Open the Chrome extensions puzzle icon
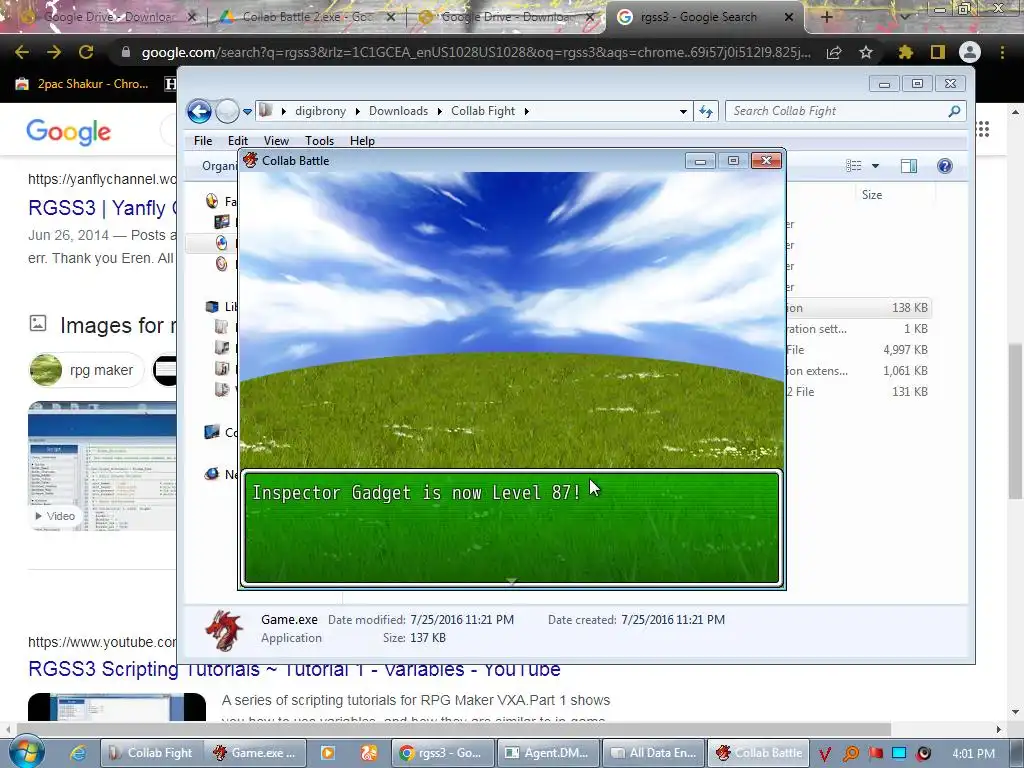The height and width of the screenshot is (768, 1024). (x=905, y=52)
